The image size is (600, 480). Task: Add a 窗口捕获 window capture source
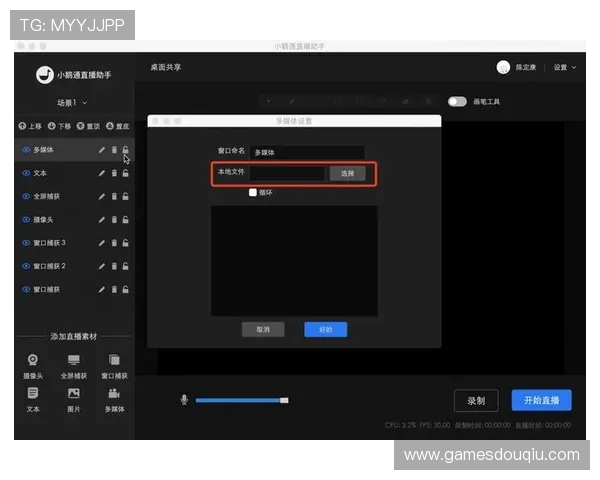pyautogui.click(x=114, y=366)
